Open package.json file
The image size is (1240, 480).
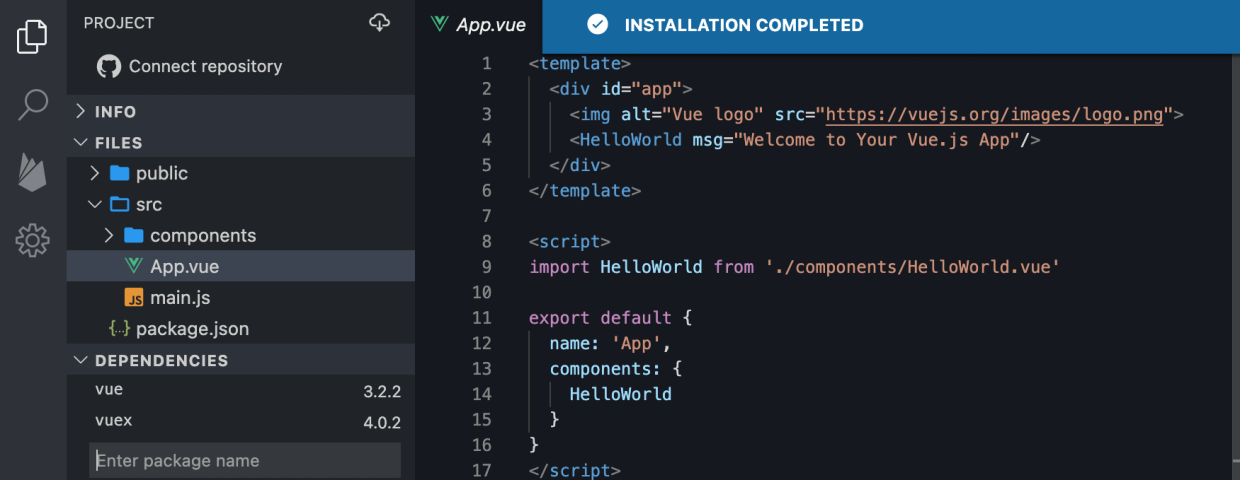tap(241, 328)
